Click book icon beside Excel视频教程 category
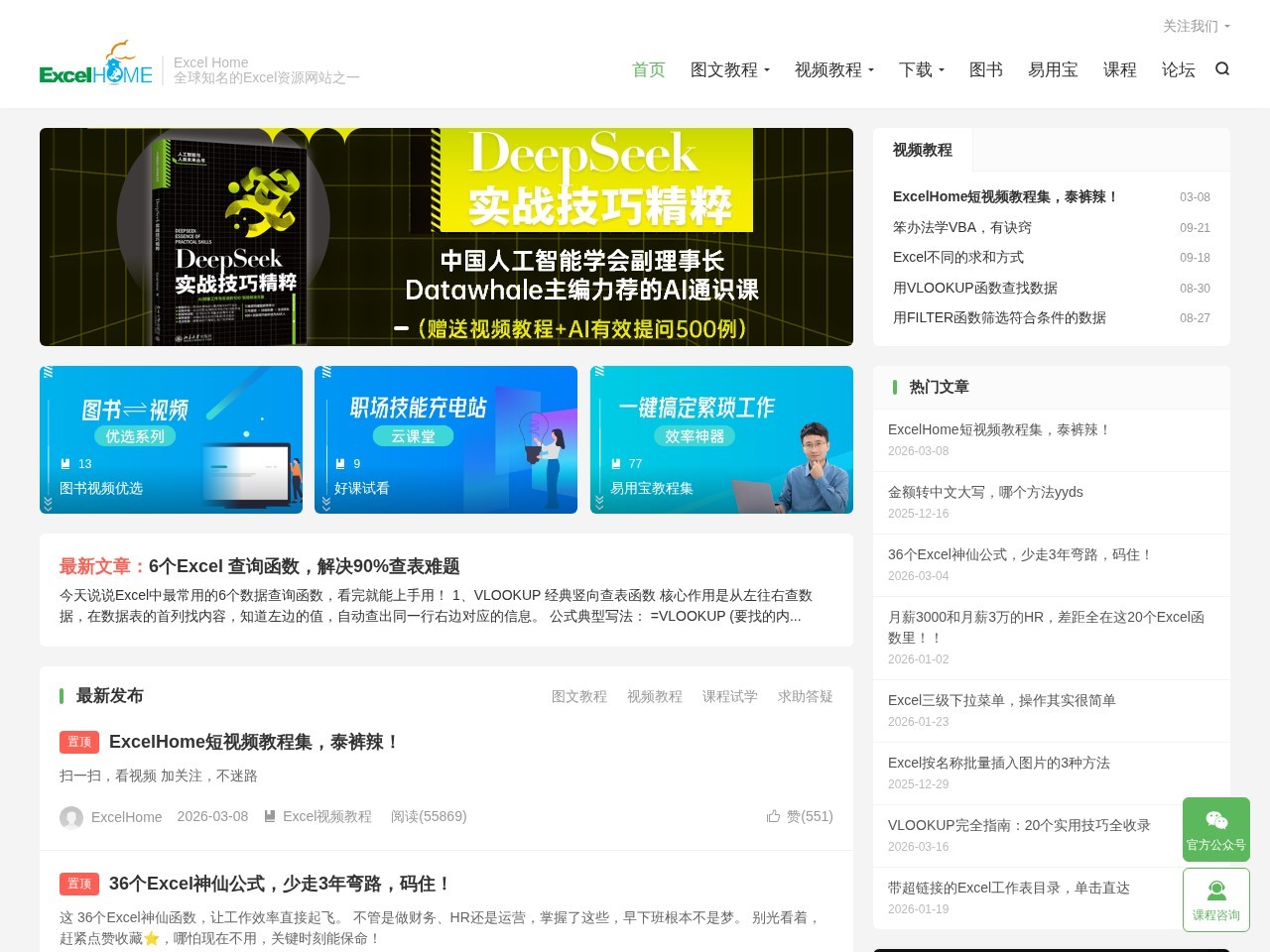 270,816
